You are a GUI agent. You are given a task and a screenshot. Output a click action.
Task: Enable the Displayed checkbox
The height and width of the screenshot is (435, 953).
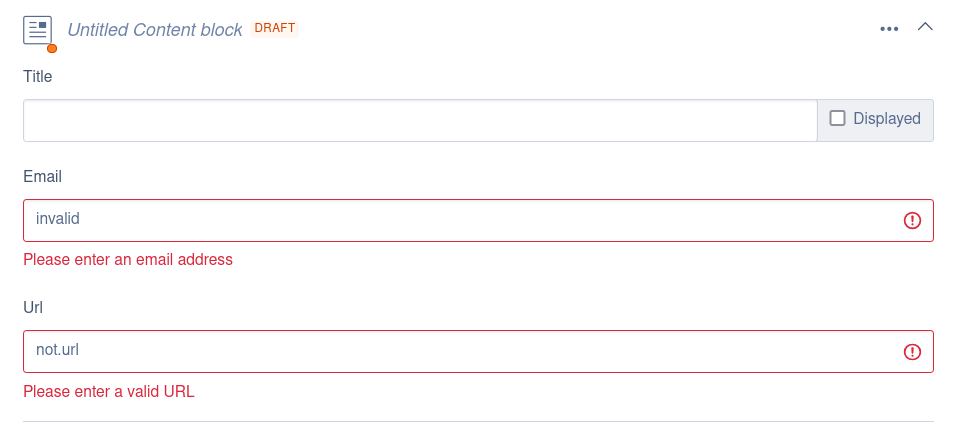coord(837,118)
